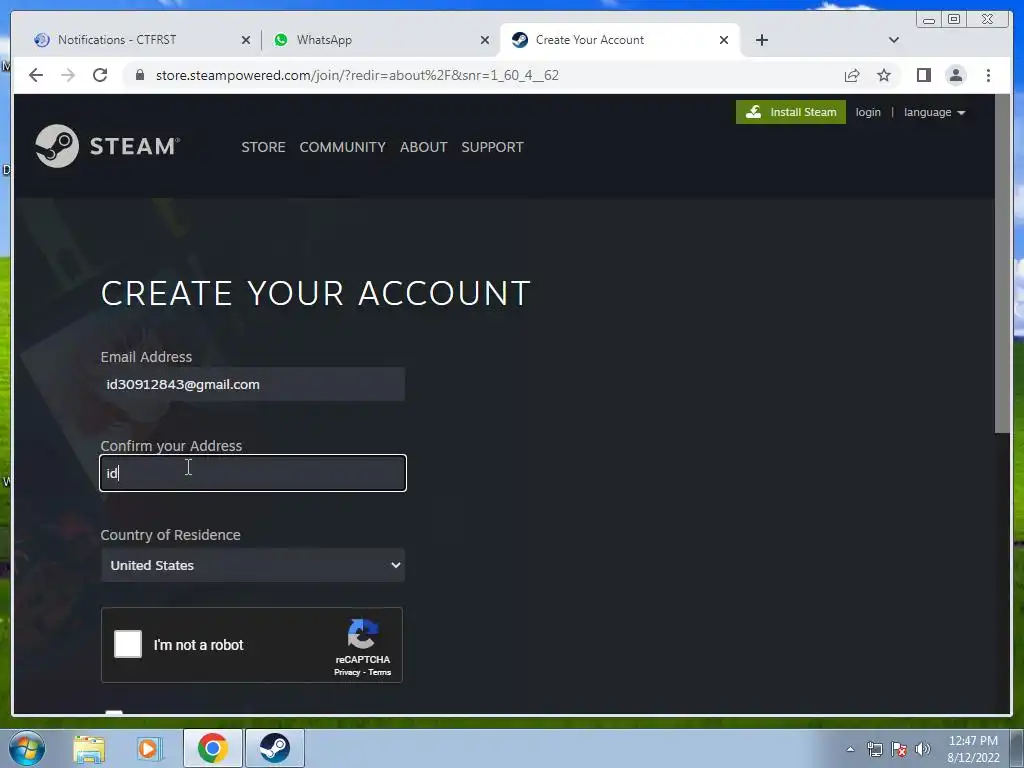Open Chrome three-dot menu
The image size is (1024, 768).
(x=988, y=75)
